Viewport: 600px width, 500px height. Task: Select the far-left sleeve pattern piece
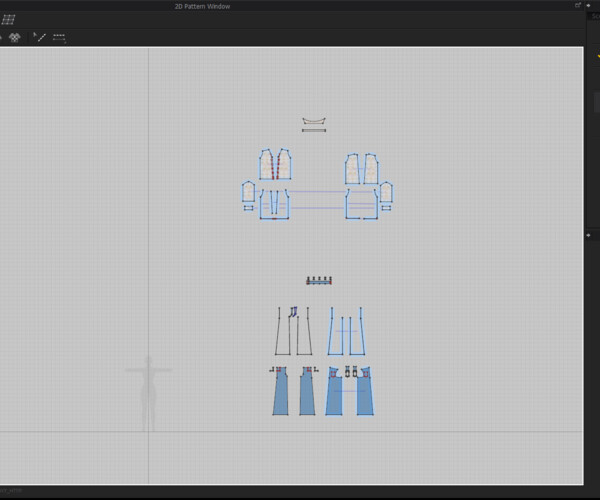tap(248, 191)
